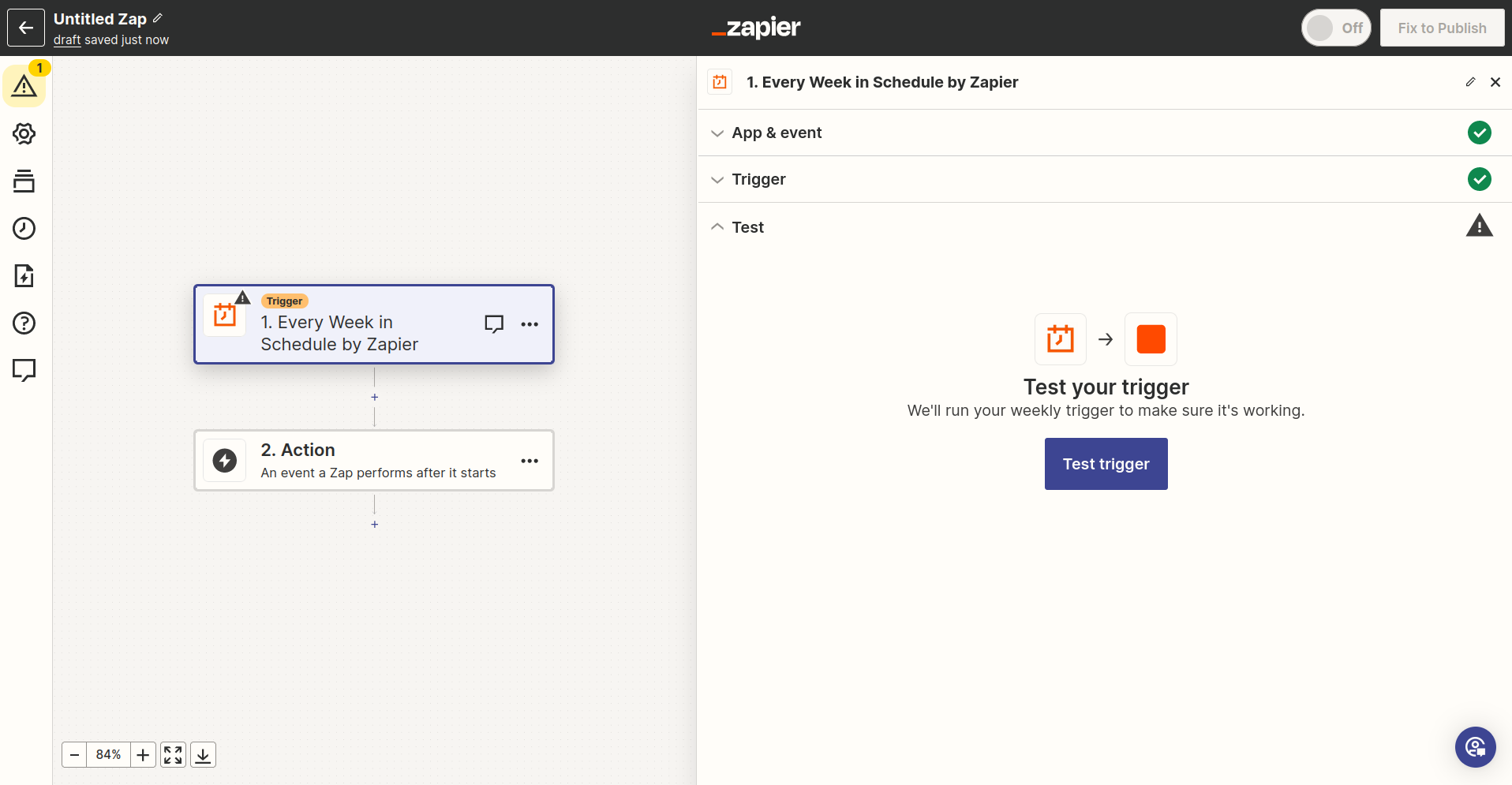Image resolution: width=1512 pixels, height=785 pixels.
Task: Open the versions stack icon in sidebar
Action: (x=24, y=181)
